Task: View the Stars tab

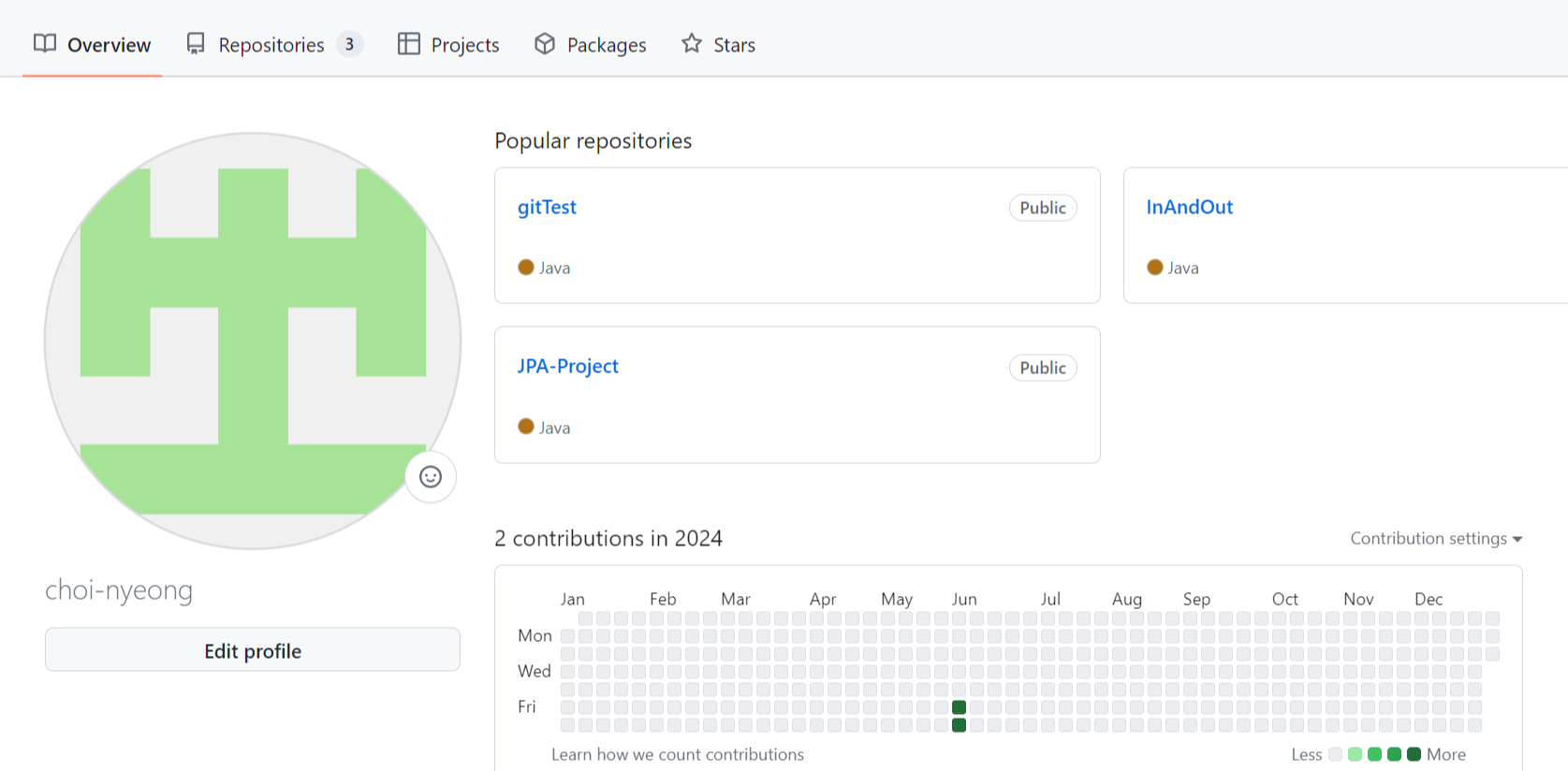Action: tap(718, 45)
